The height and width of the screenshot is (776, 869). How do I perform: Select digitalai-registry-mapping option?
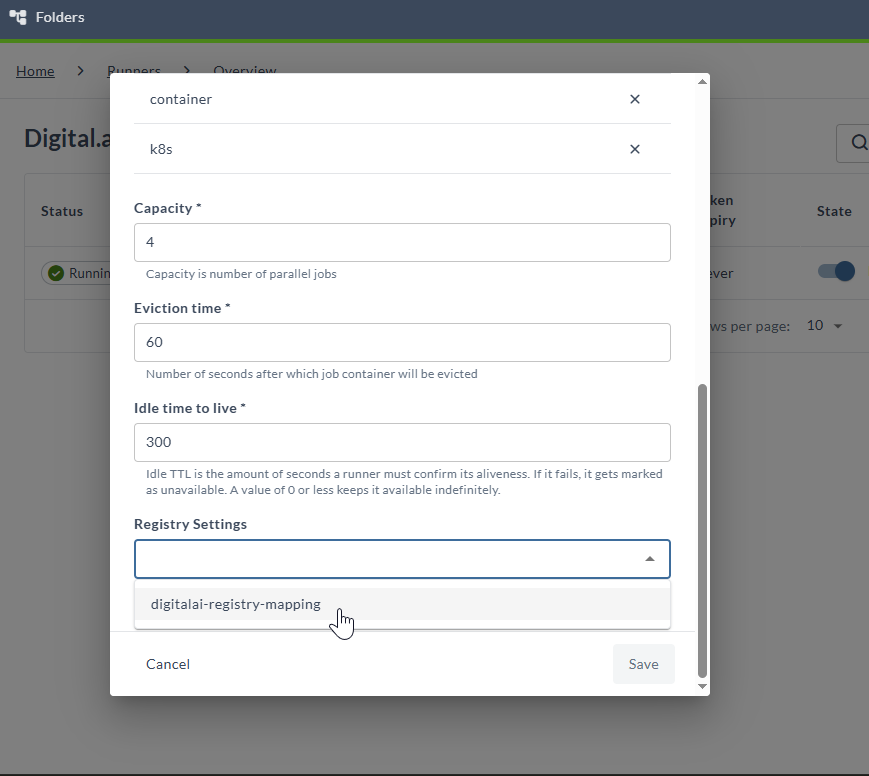pos(402,604)
